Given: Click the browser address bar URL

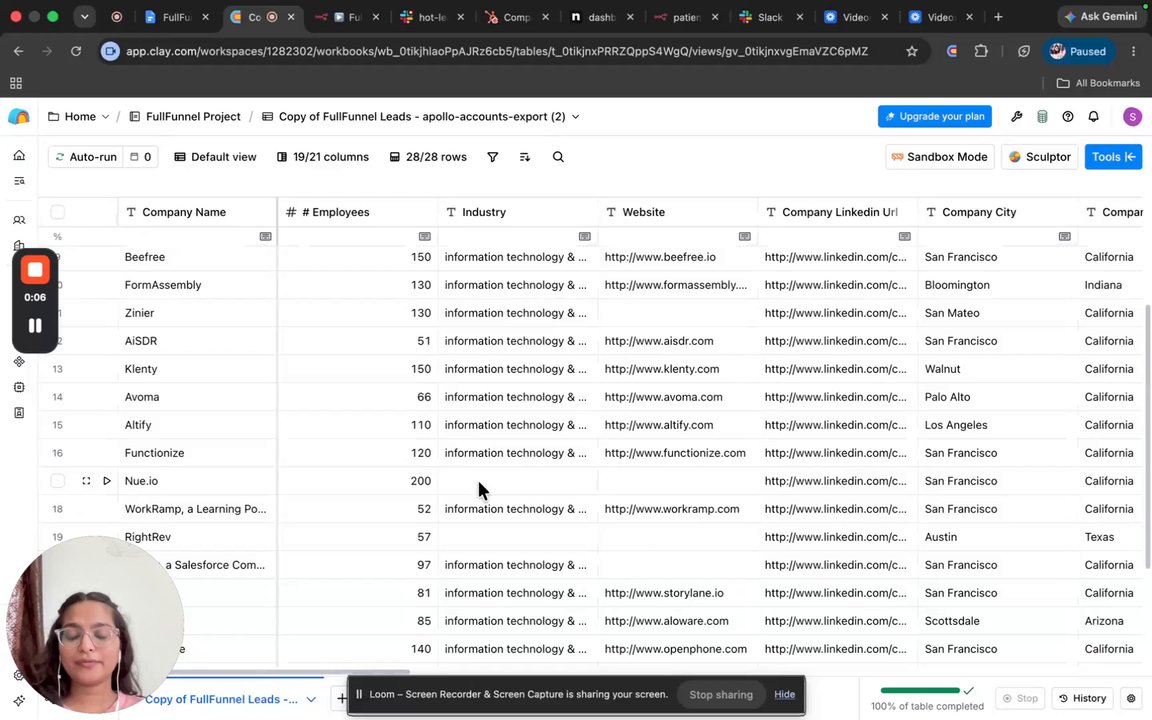Looking at the screenshot, I should (x=497, y=51).
